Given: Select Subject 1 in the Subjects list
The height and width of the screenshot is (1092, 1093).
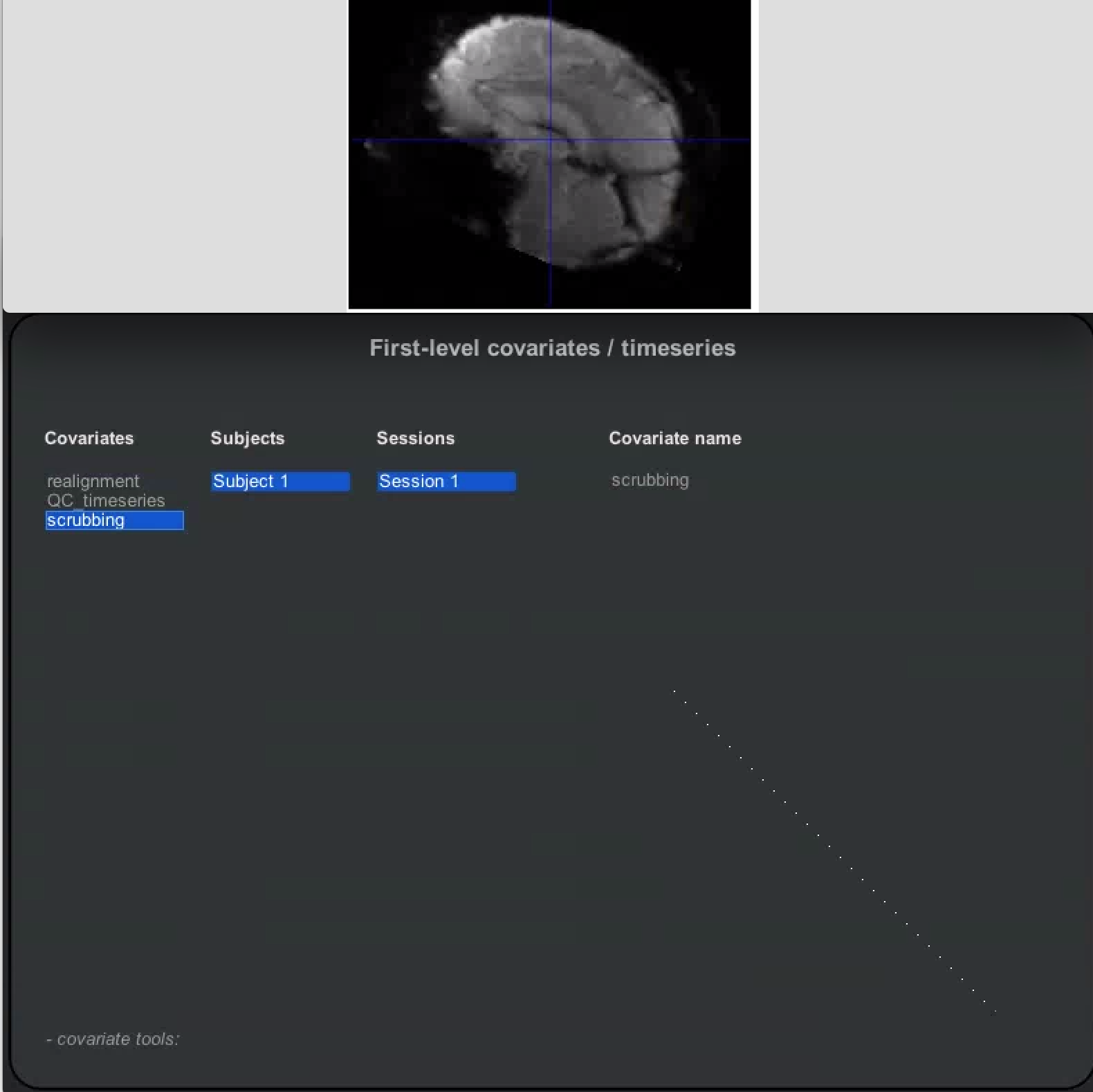Looking at the screenshot, I should tap(280, 482).
